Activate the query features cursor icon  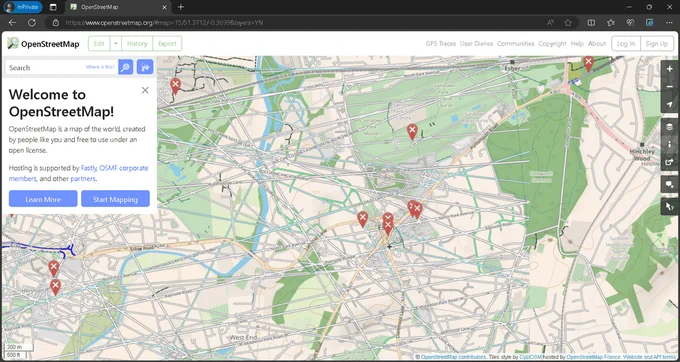670,206
